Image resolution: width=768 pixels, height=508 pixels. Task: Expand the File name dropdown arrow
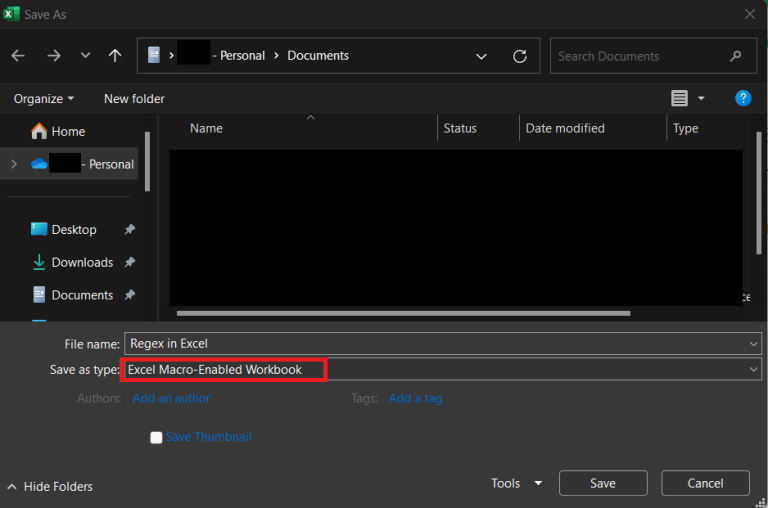(x=753, y=344)
